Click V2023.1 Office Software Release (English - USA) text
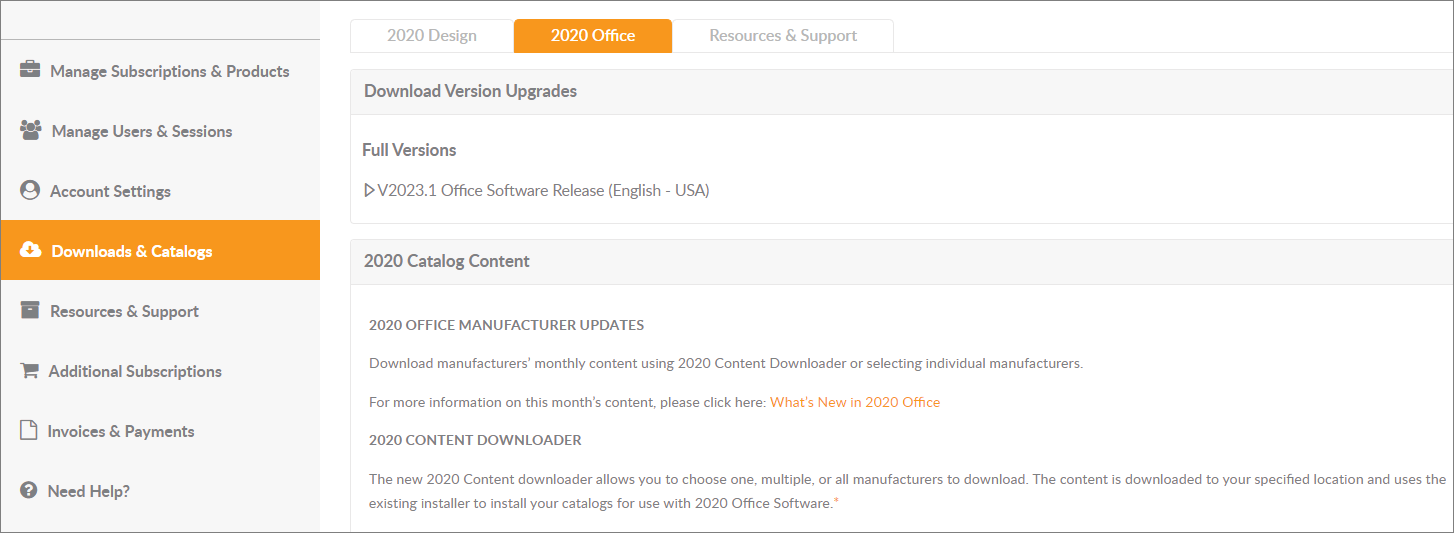1454x533 pixels. [543, 190]
